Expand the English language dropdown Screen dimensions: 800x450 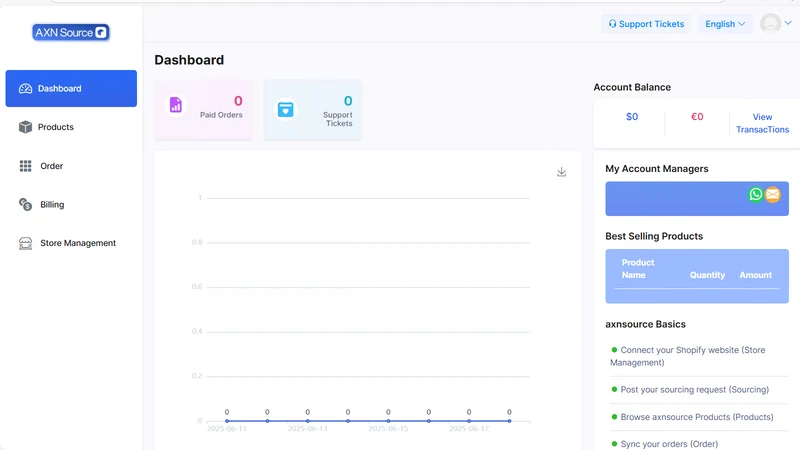pos(725,24)
